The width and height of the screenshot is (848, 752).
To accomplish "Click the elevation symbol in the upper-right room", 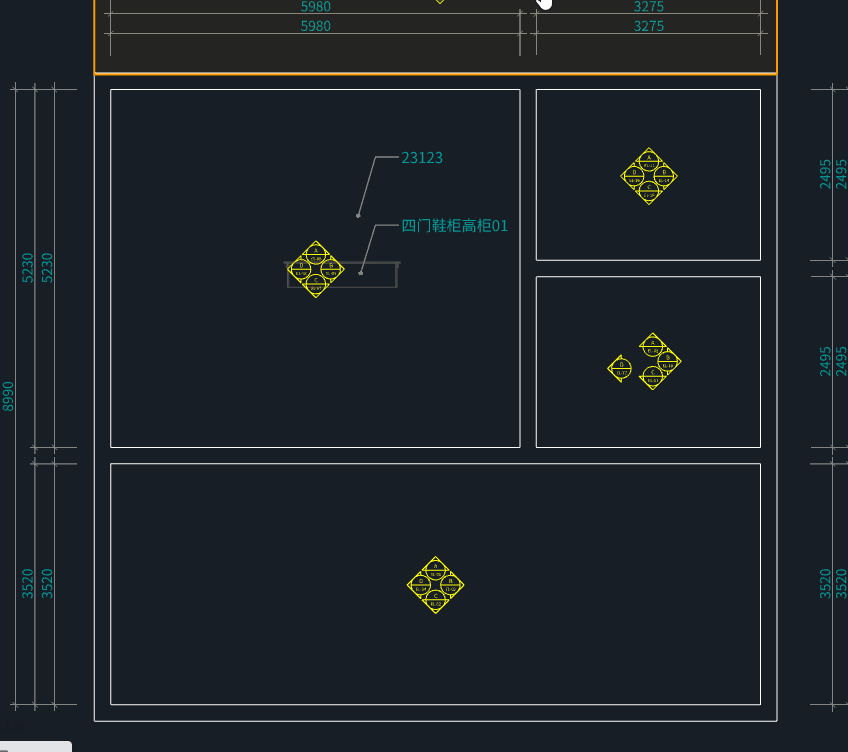I will 649,176.
